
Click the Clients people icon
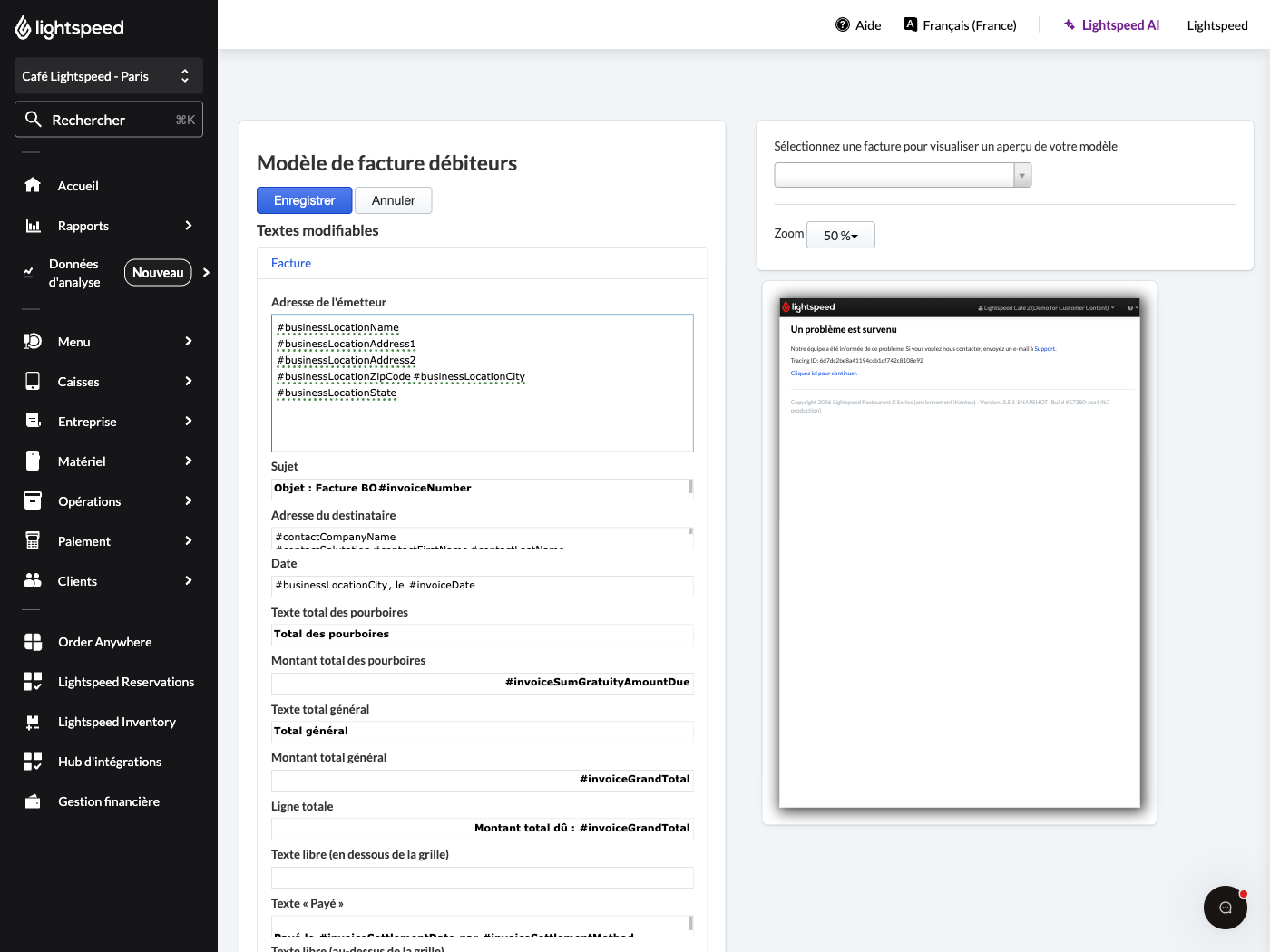(x=33, y=580)
